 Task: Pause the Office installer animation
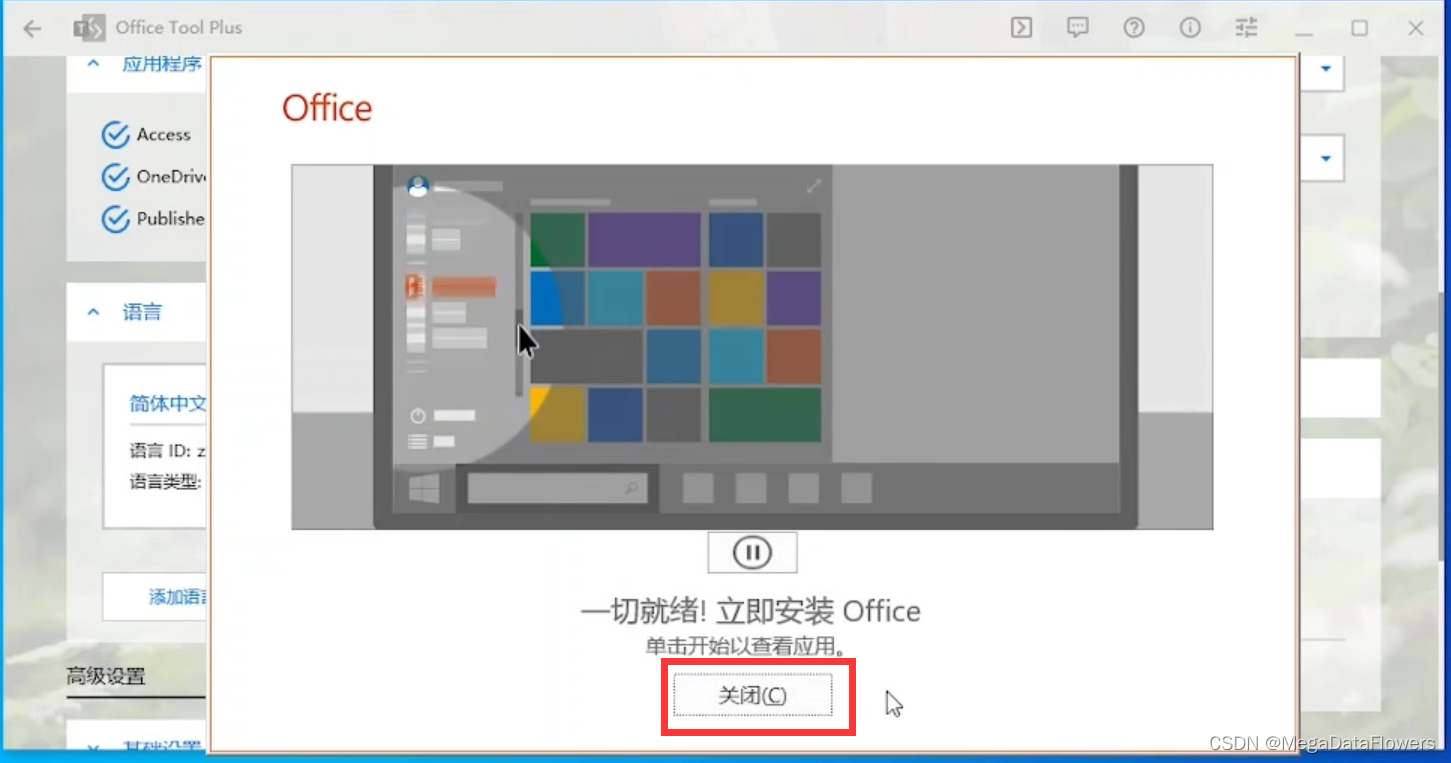pyautogui.click(x=752, y=552)
